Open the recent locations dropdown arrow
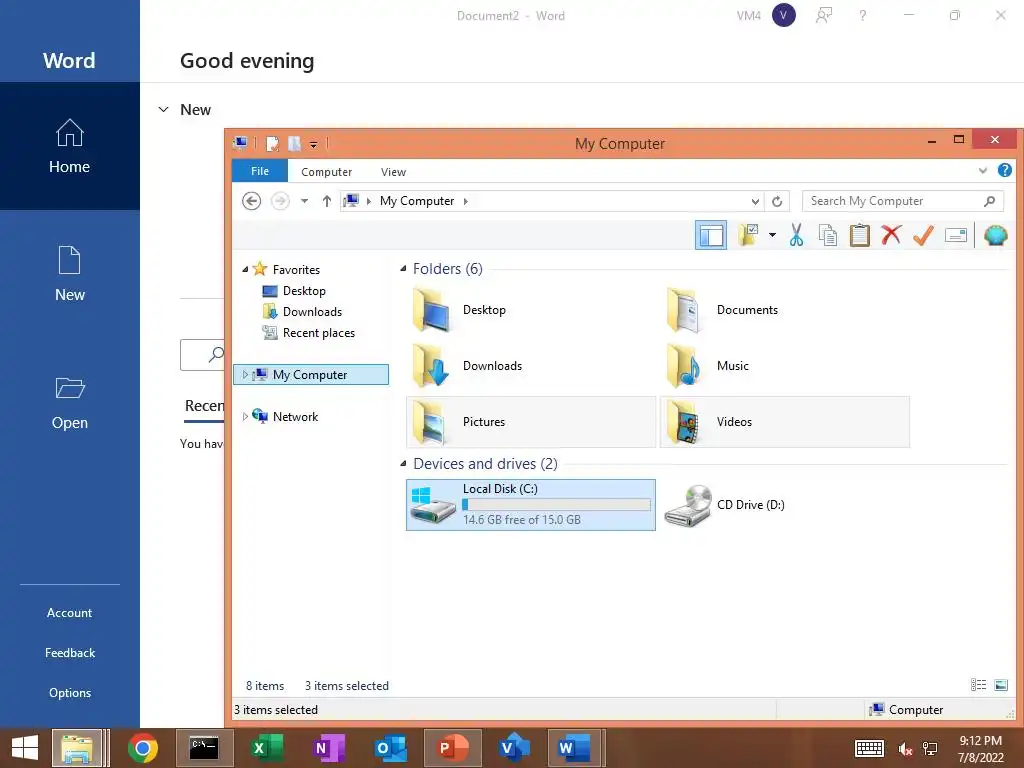 304,201
